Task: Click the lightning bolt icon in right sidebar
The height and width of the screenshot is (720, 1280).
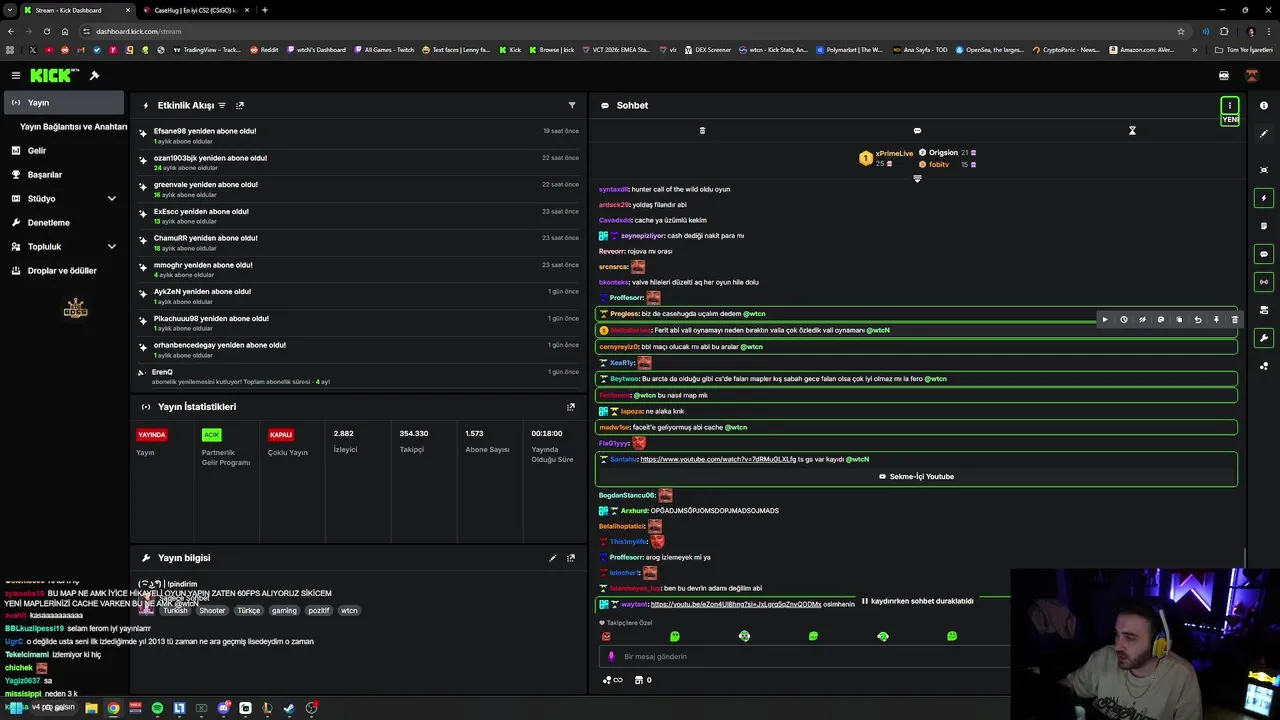Action: coord(1264,198)
